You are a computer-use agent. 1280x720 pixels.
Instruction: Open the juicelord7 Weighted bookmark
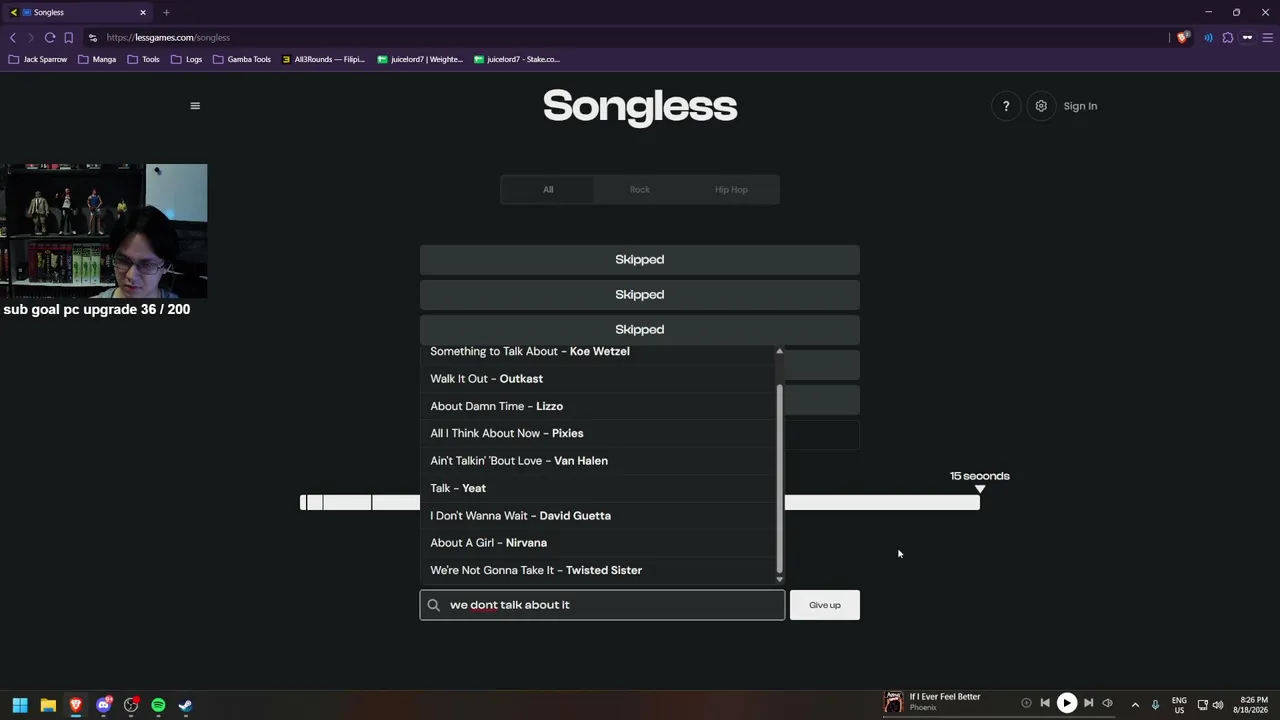coord(420,59)
